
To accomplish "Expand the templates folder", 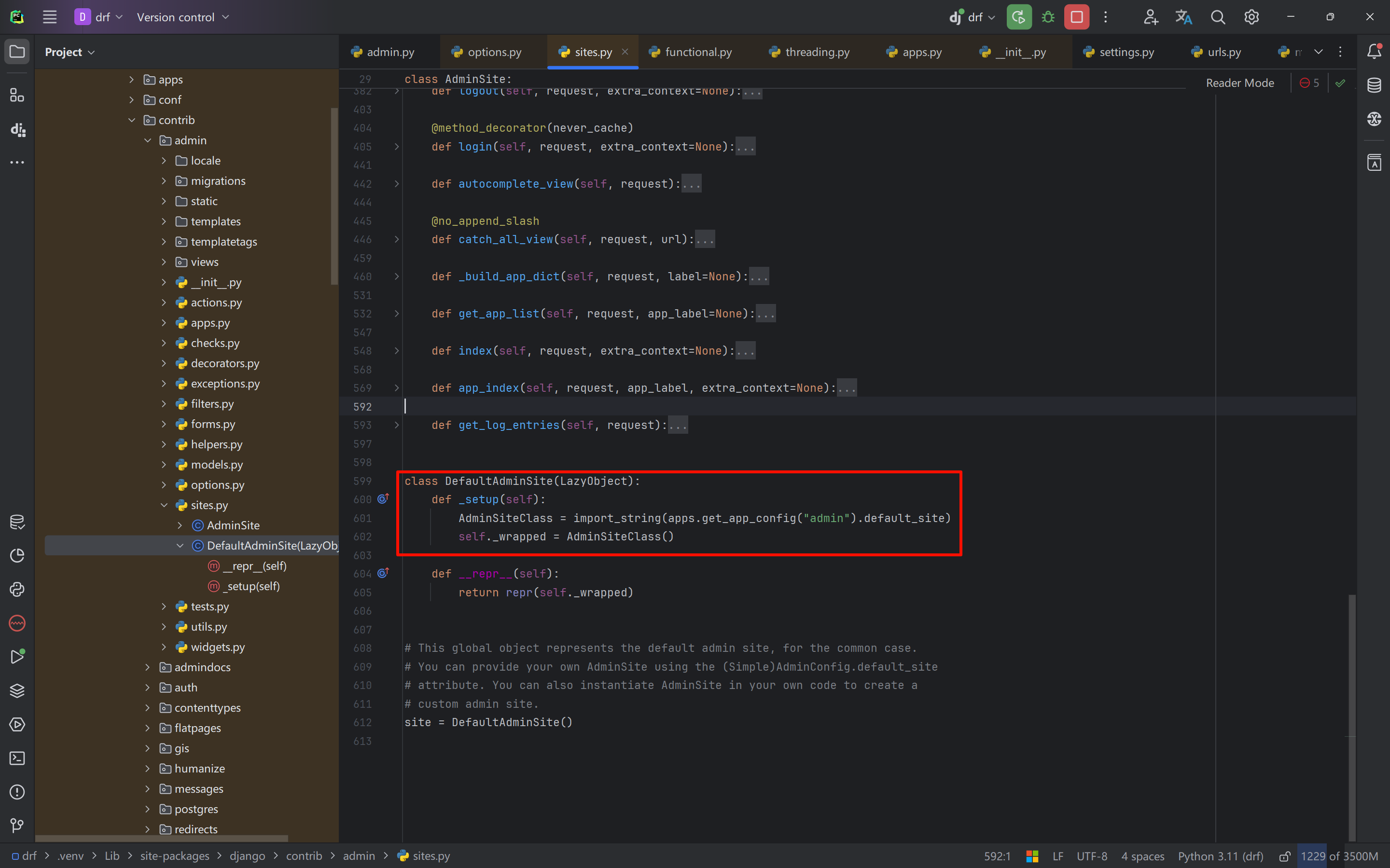I will pos(164,221).
